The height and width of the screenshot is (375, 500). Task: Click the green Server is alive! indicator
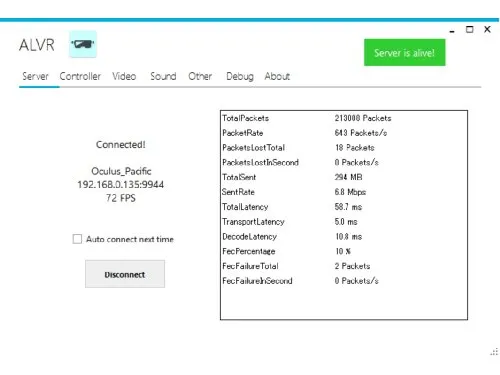(x=404, y=52)
